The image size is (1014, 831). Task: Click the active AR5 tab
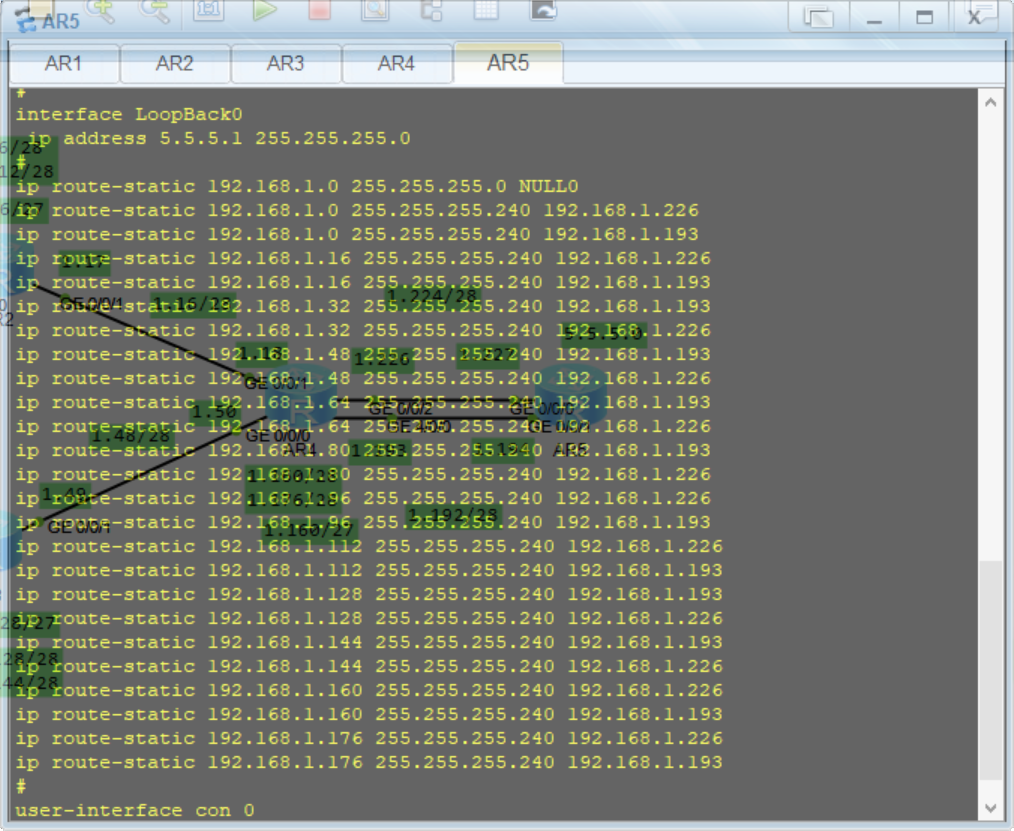[508, 63]
